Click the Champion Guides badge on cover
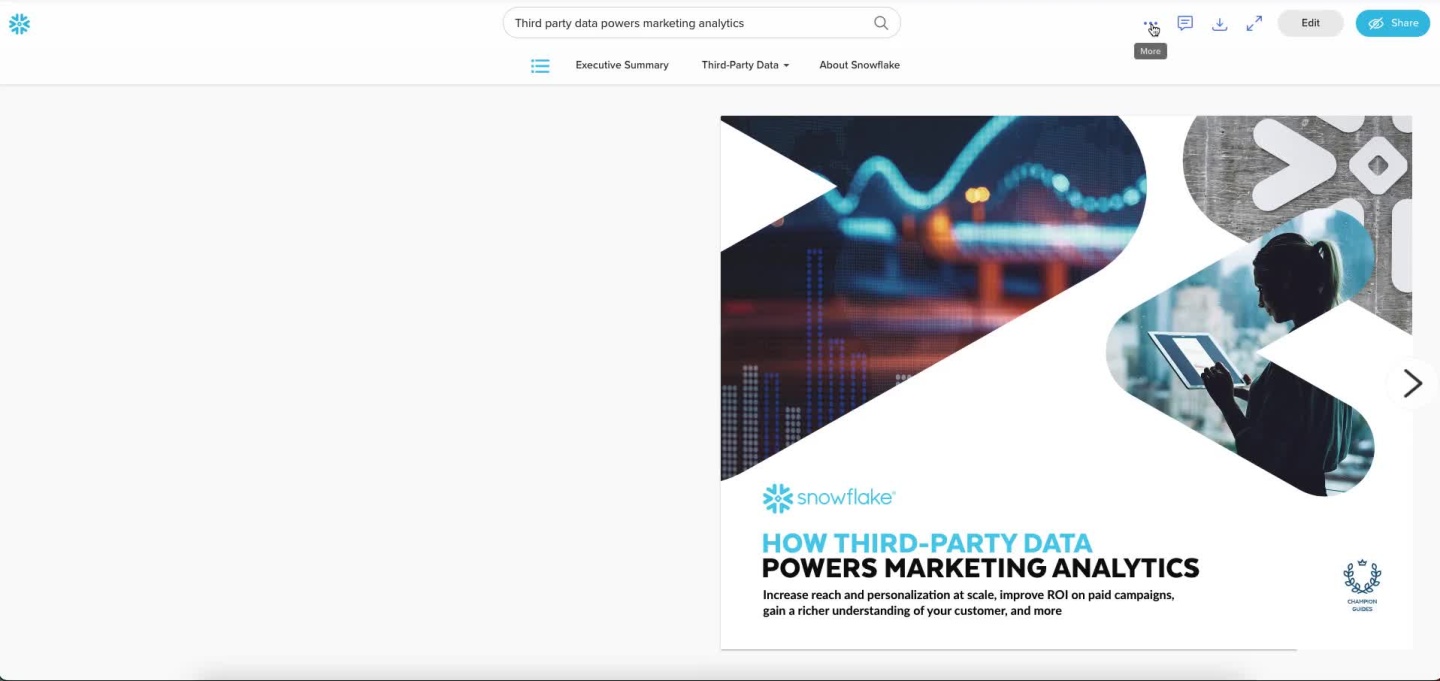This screenshot has height=681, width=1440. [x=1361, y=585]
